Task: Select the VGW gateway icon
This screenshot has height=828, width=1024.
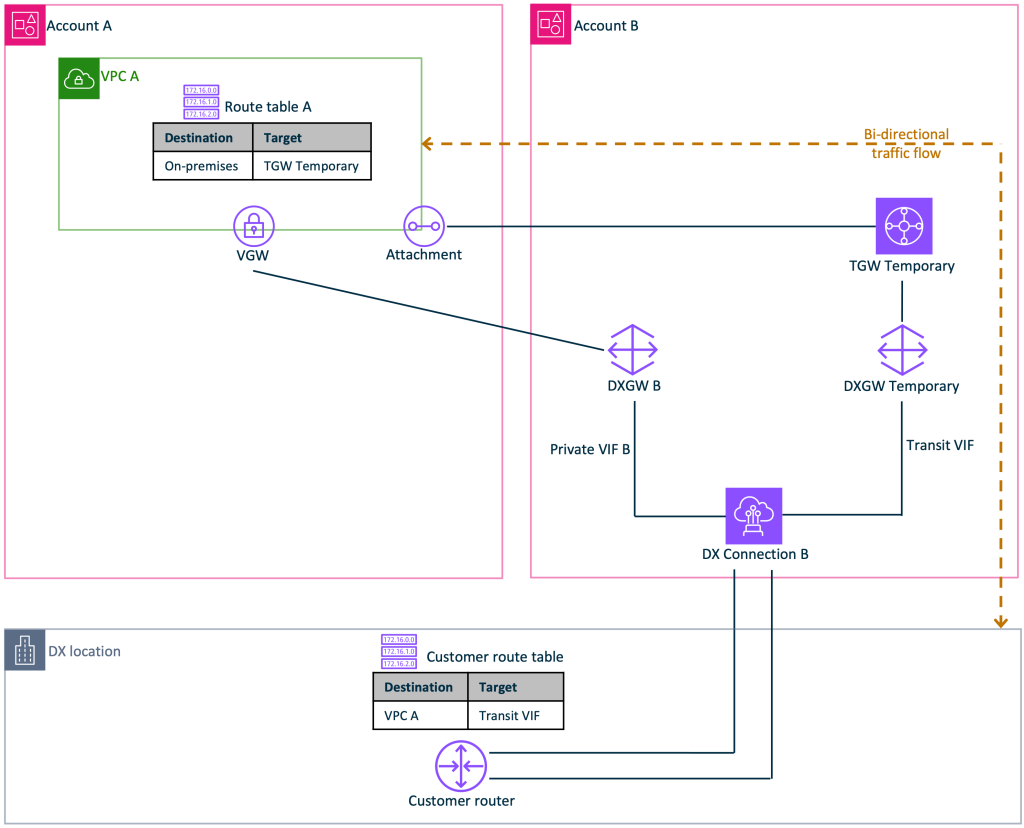Action: pos(253,226)
